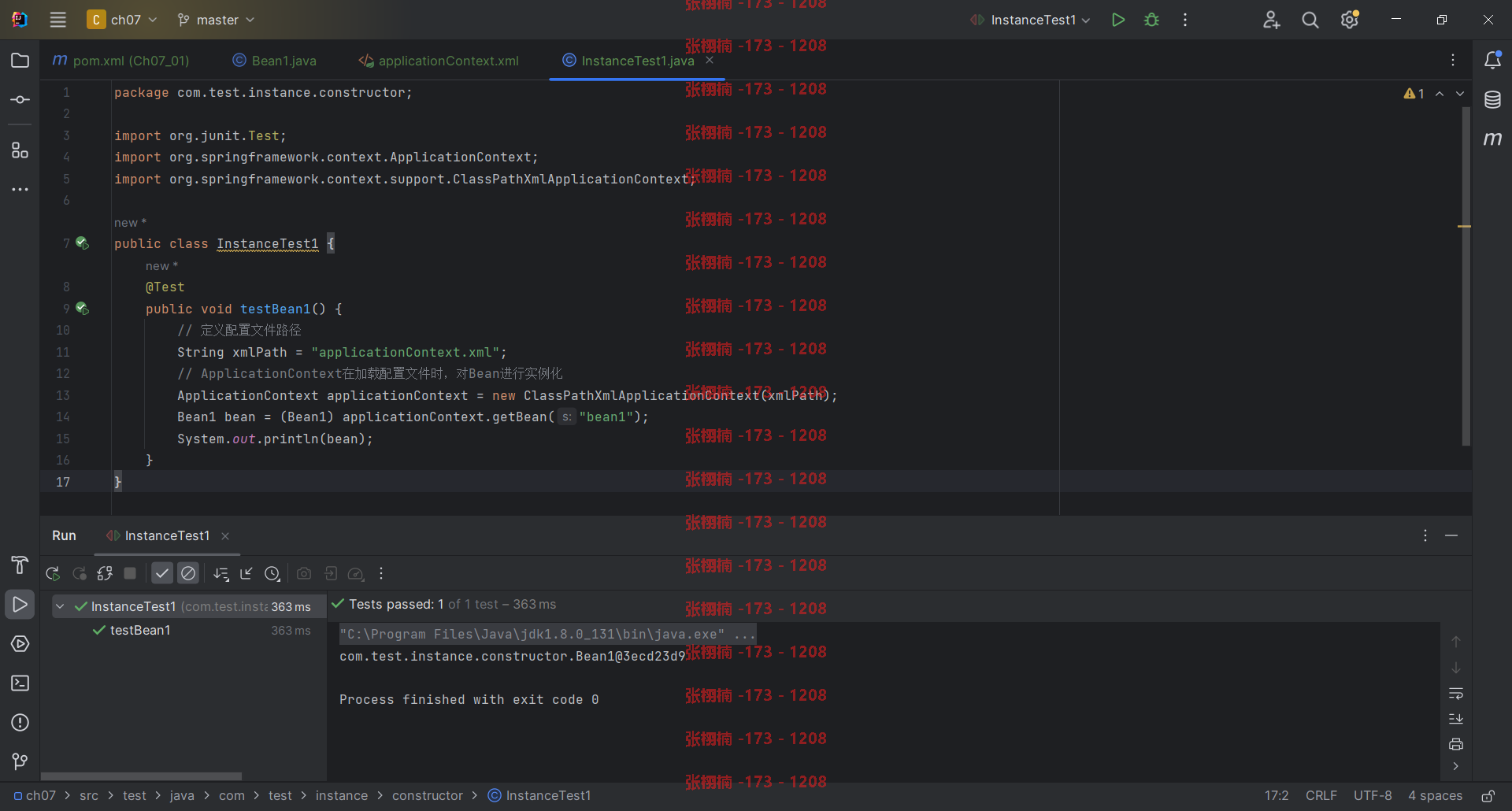Run InstanceTest1 with the green play button
1512x811 pixels.
point(1117,20)
